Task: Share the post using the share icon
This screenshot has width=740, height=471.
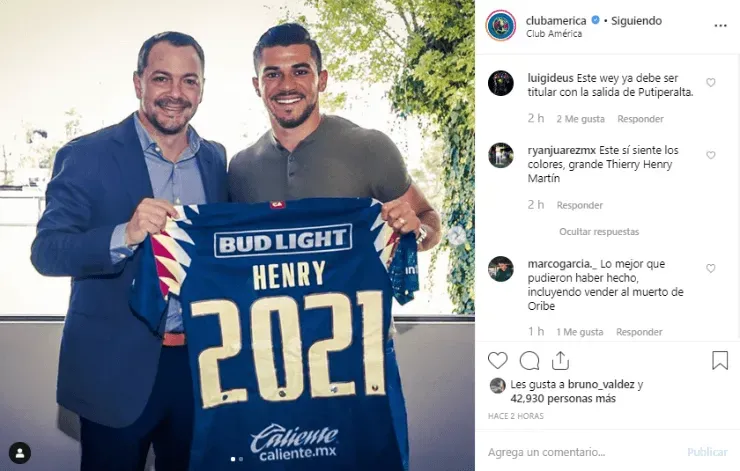Action: [560, 361]
